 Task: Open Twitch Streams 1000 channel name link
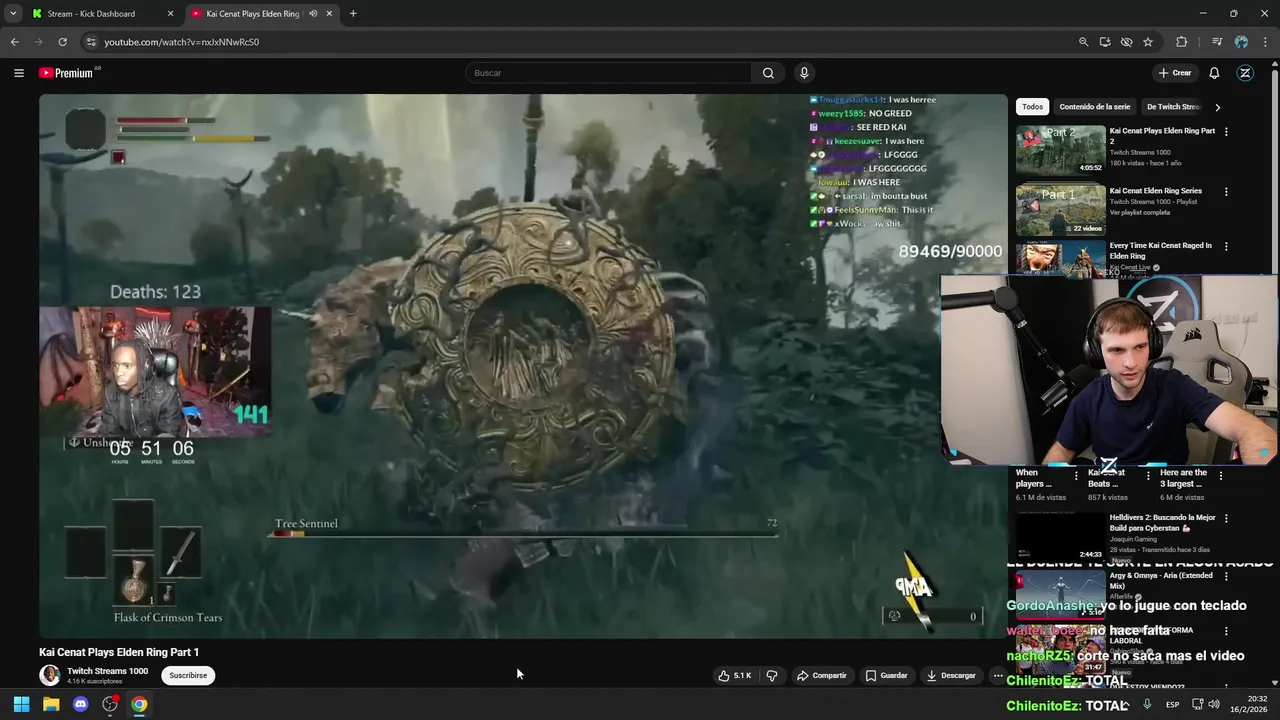(107, 671)
